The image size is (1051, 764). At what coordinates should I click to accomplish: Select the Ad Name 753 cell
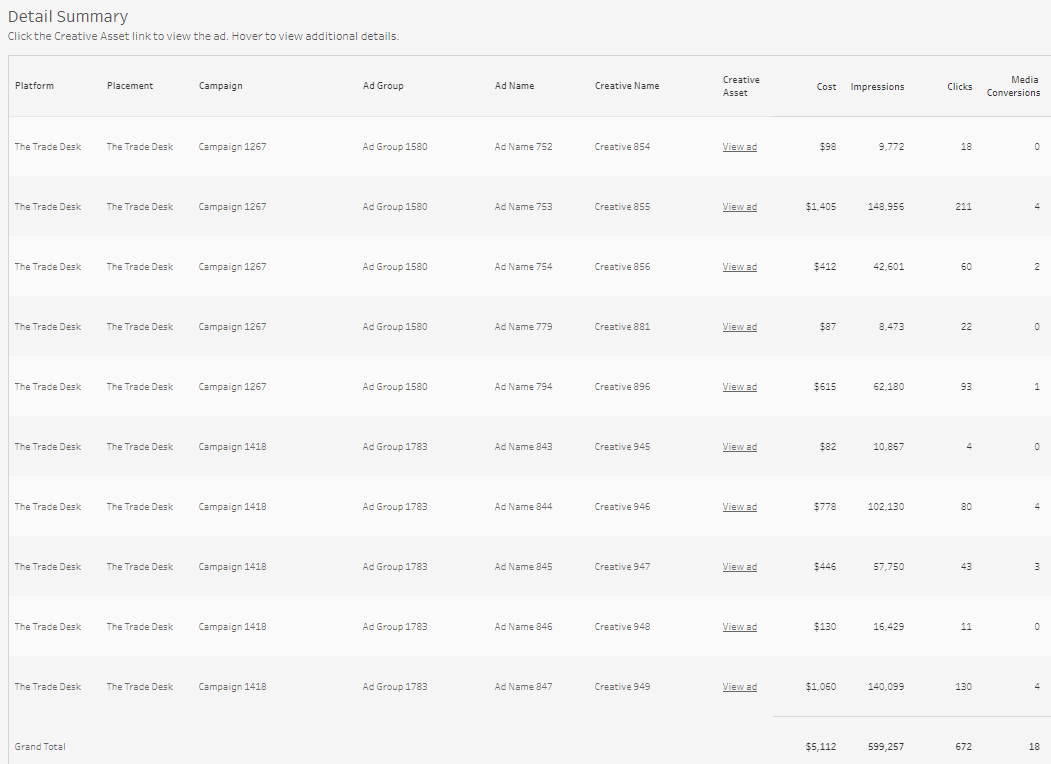pos(523,207)
